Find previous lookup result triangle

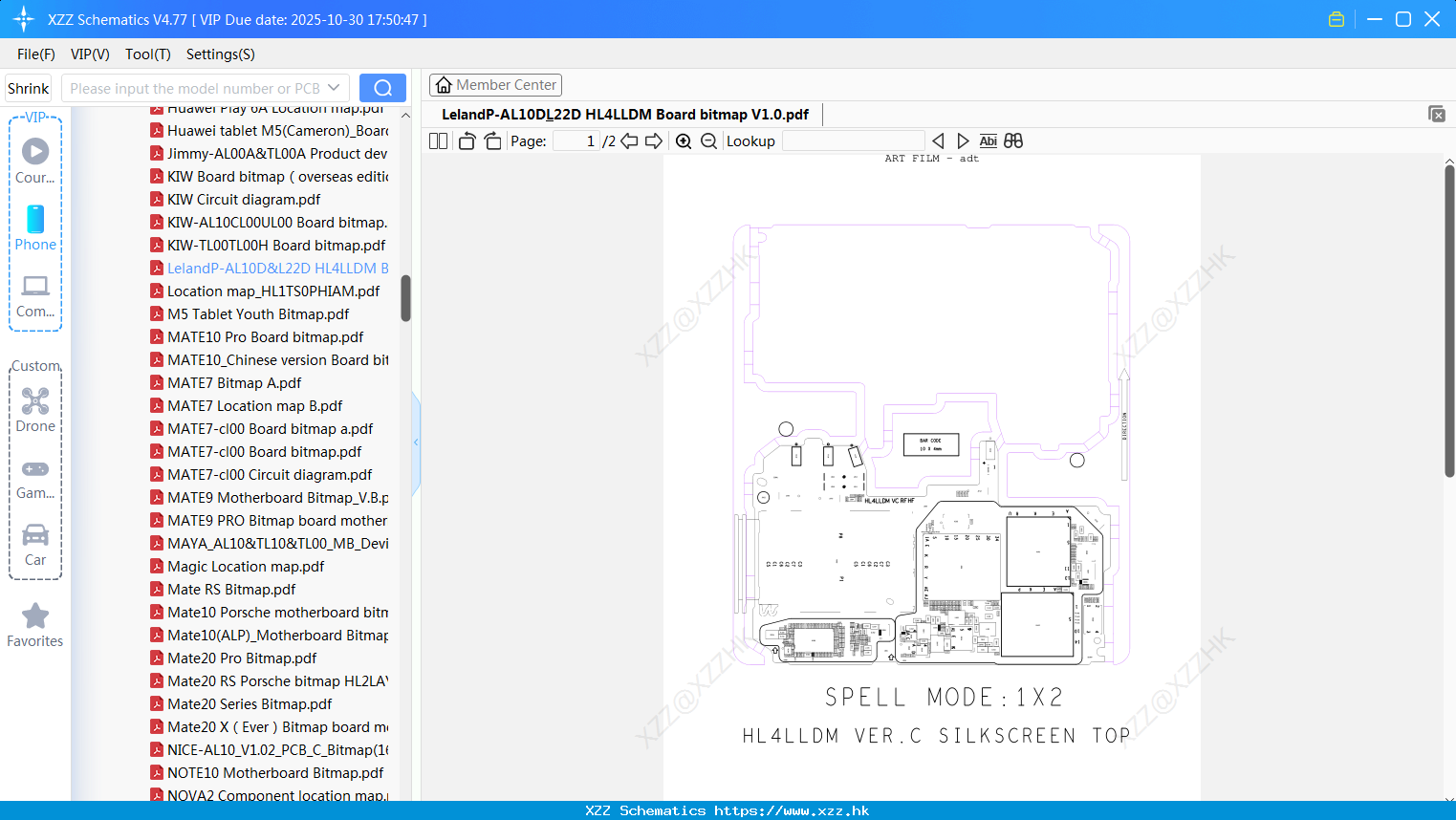(938, 141)
